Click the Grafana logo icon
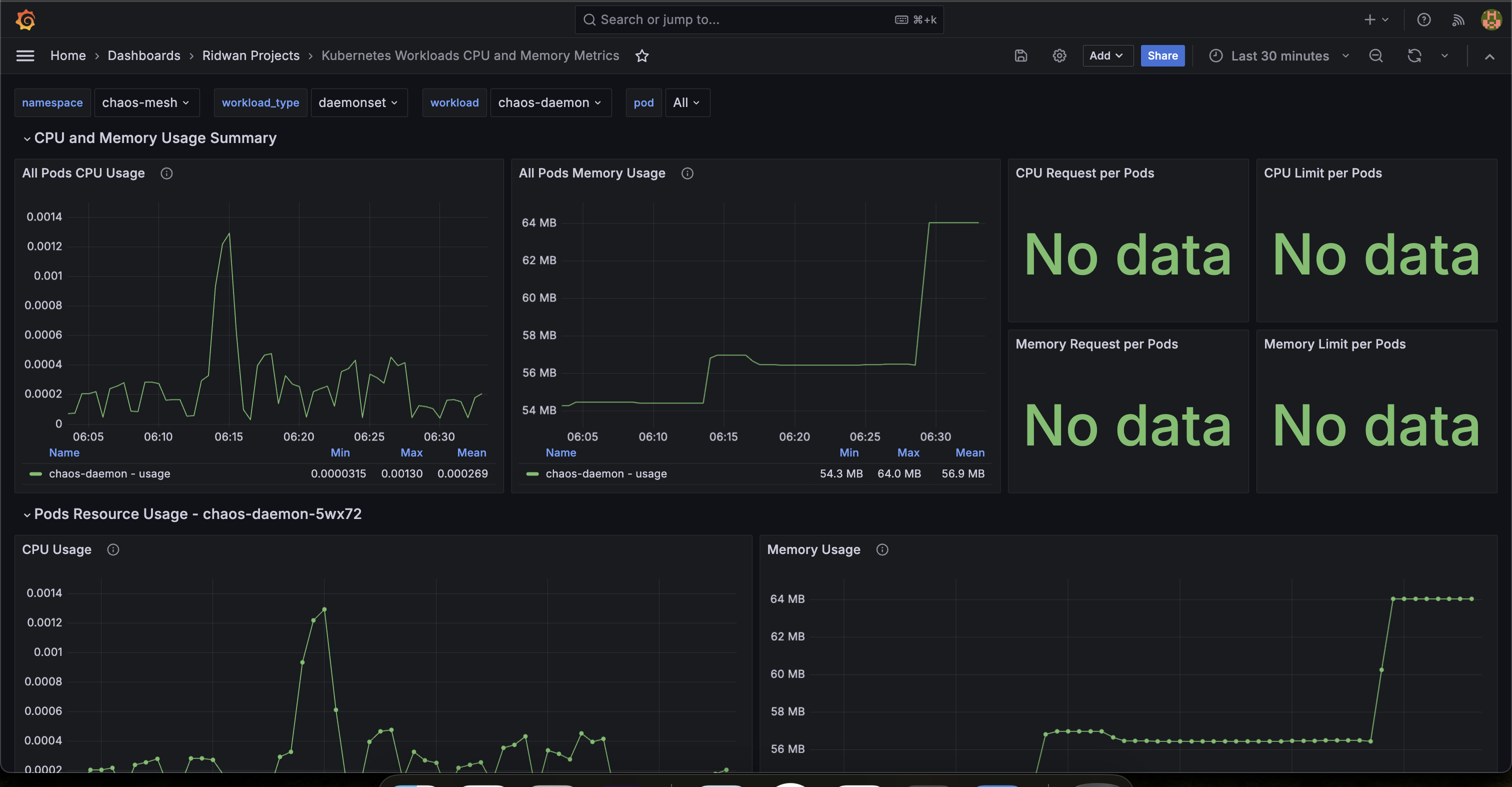The image size is (1512, 787). tap(25, 19)
